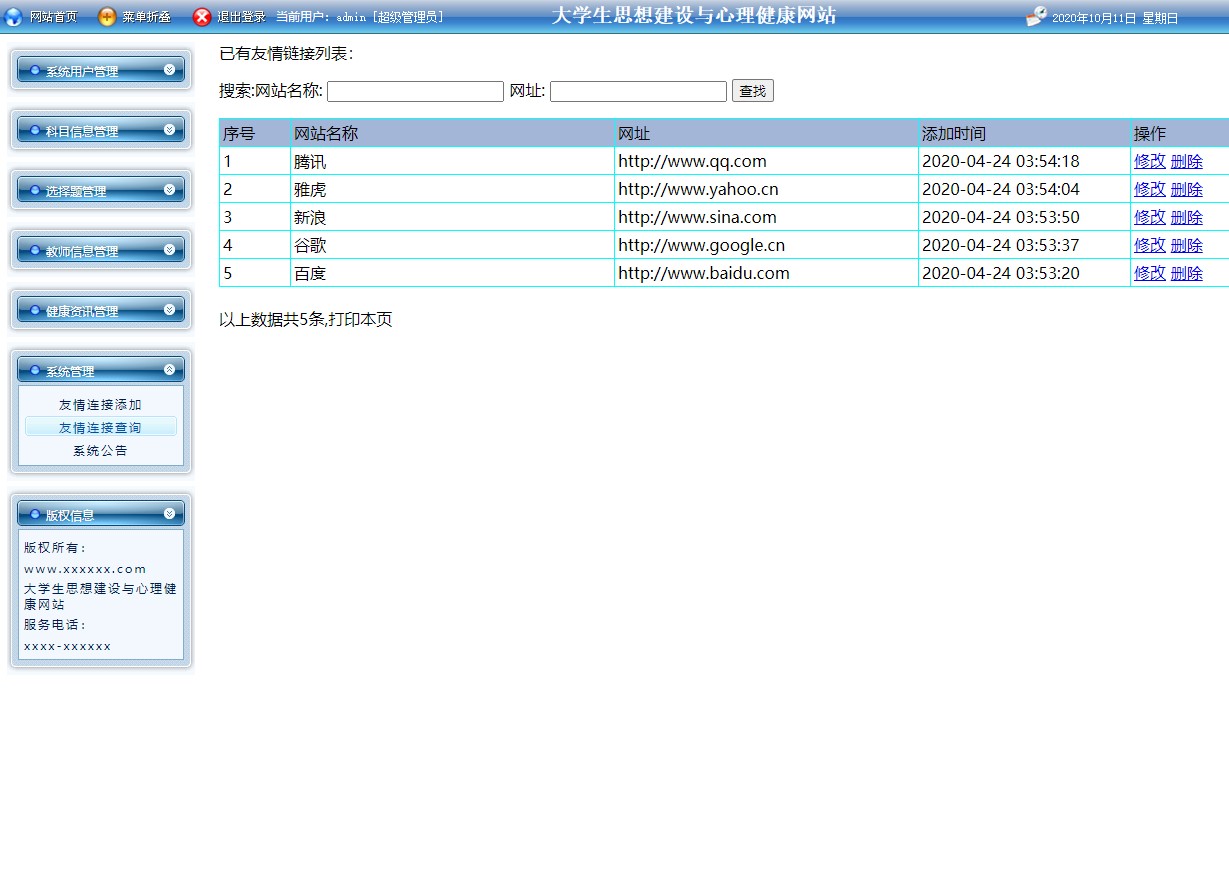Image resolution: width=1229 pixels, height=891 pixels.
Task: Click the 序号 column header
Action: [x=255, y=133]
